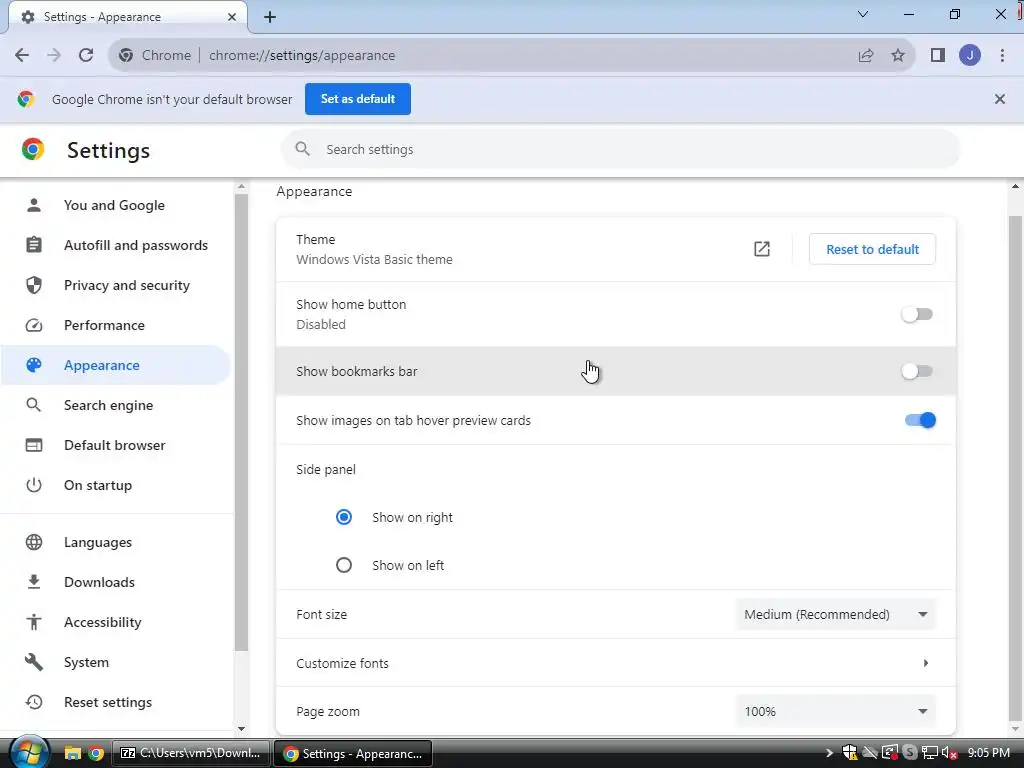
Task: Go back using the browser back arrow
Action: click(x=22, y=56)
